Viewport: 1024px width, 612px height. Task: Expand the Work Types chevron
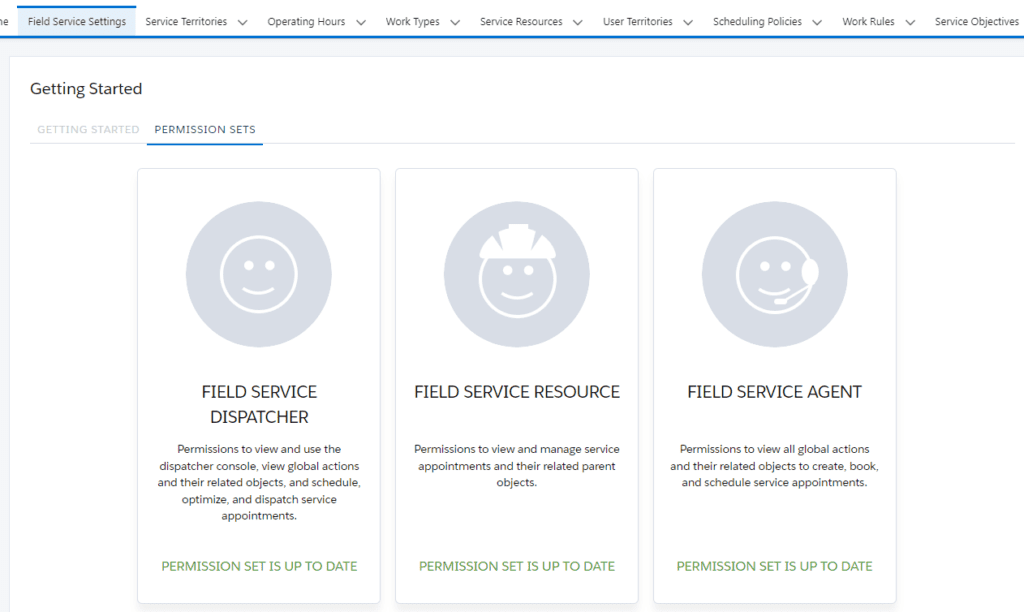[456, 21]
